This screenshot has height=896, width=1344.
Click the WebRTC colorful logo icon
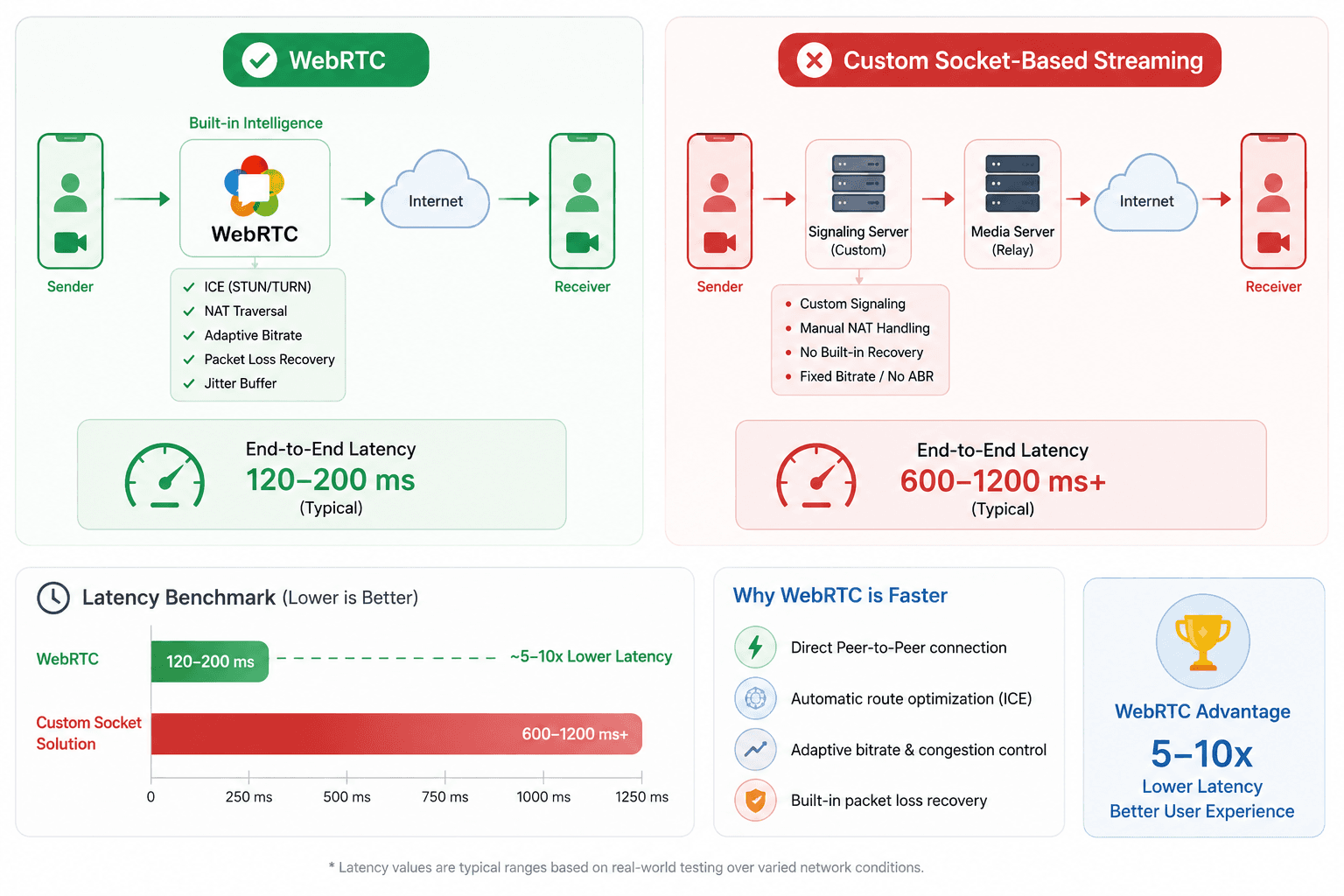click(x=255, y=186)
